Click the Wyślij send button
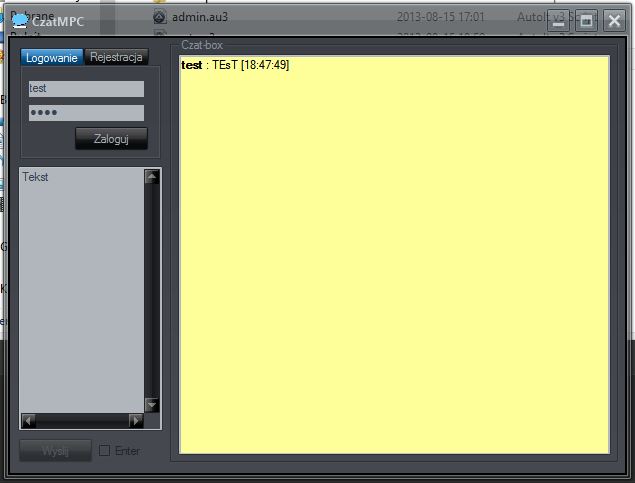635x483 pixels. 55,451
